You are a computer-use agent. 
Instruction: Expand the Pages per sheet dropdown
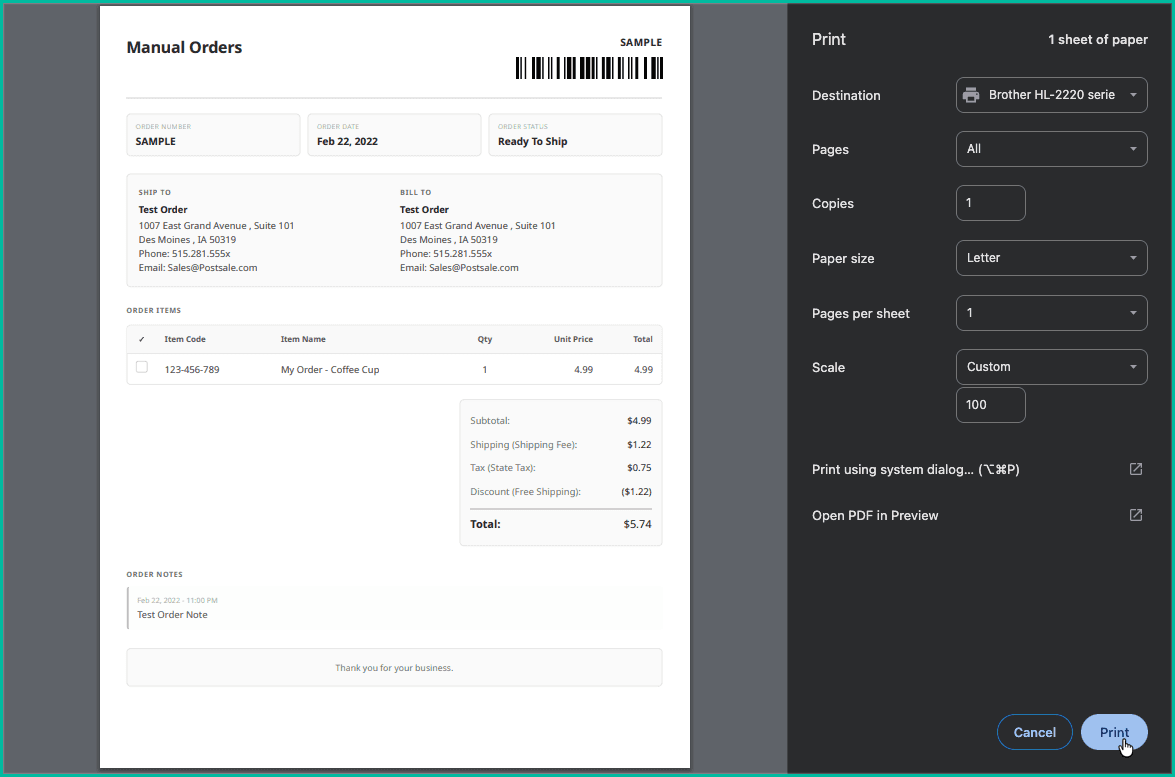[1051, 313]
